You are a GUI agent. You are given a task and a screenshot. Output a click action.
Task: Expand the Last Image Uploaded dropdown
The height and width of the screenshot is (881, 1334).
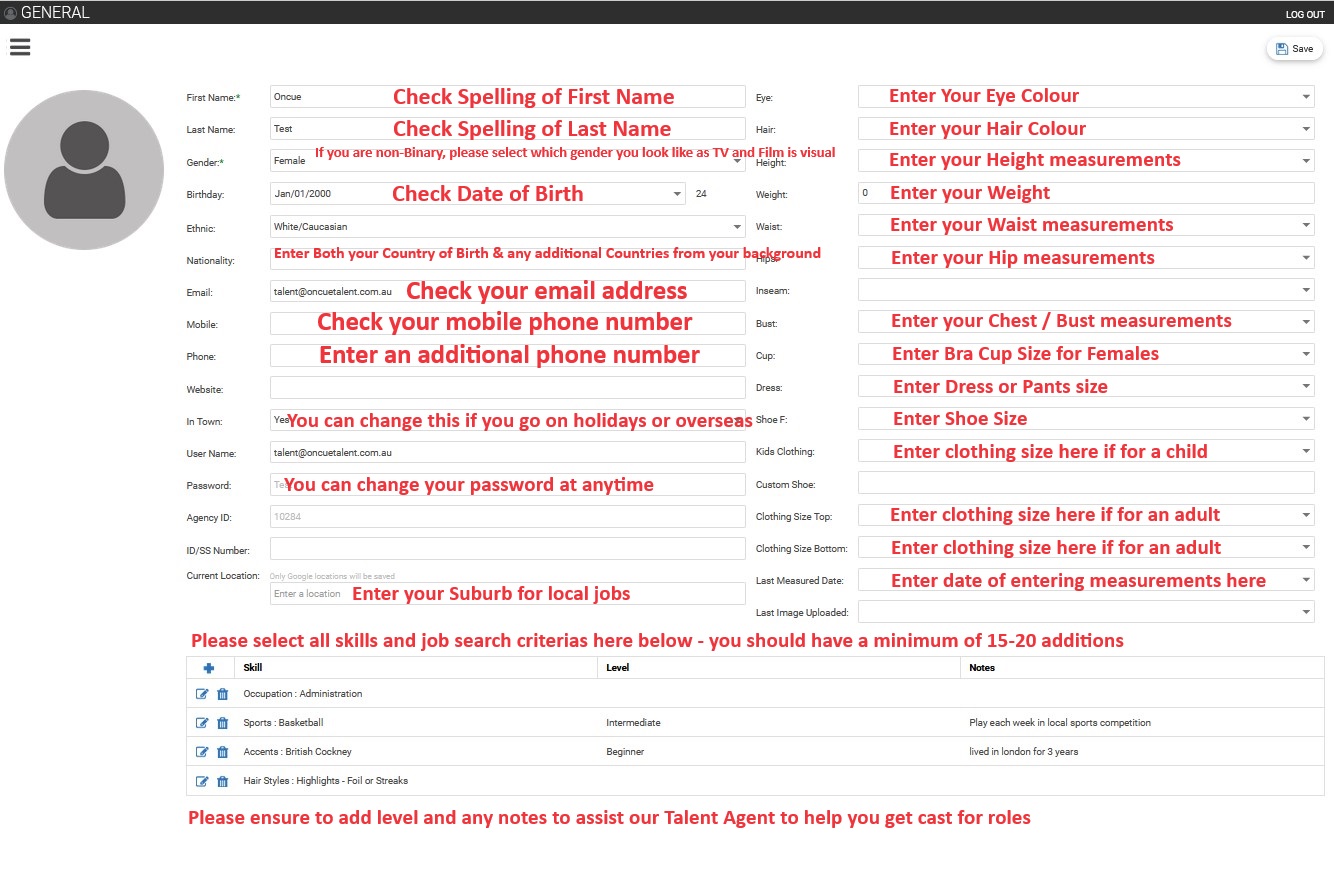coord(1085,612)
